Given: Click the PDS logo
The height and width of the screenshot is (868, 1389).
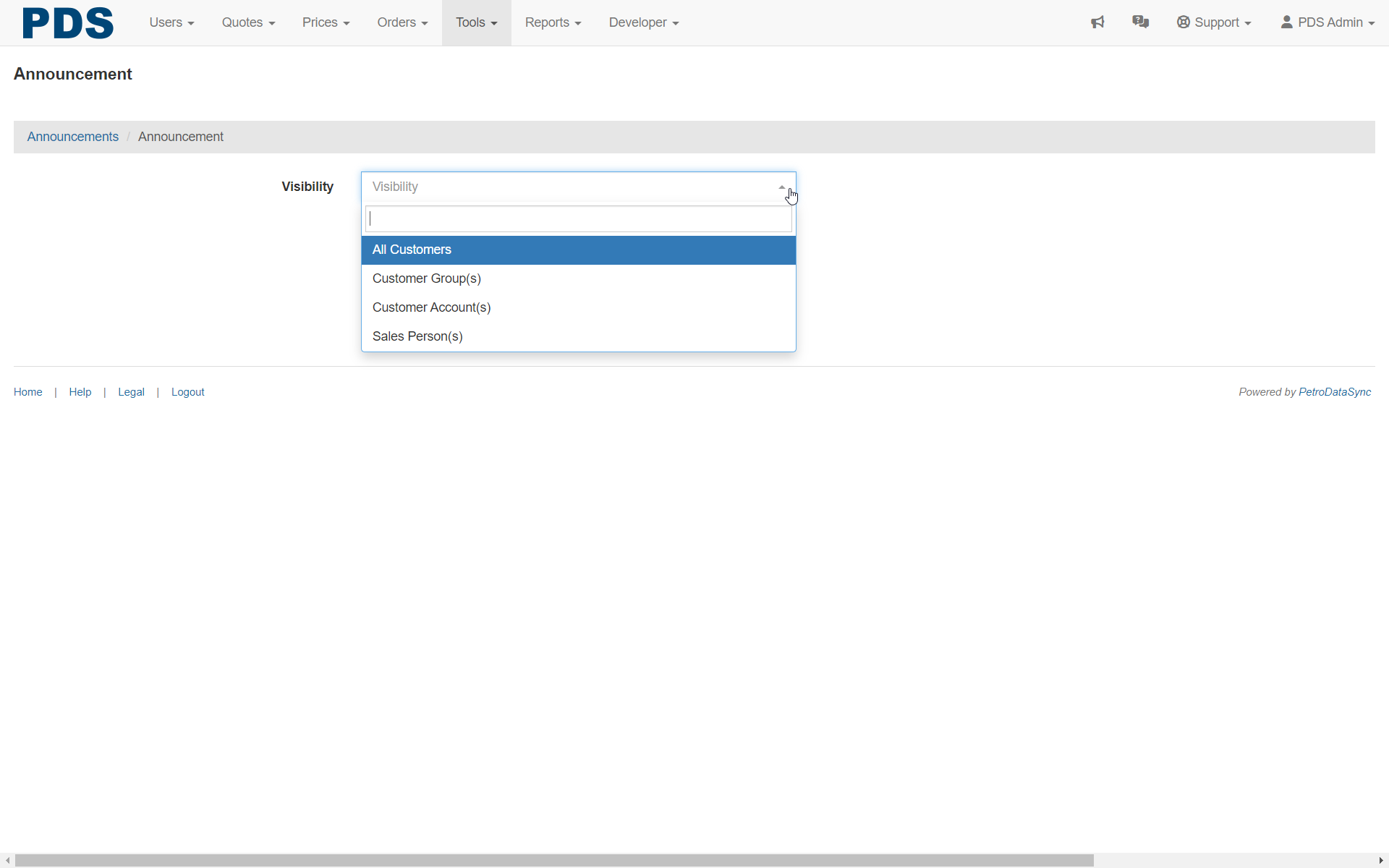Looking at the screenshot, I should click(x=67, y=22).
